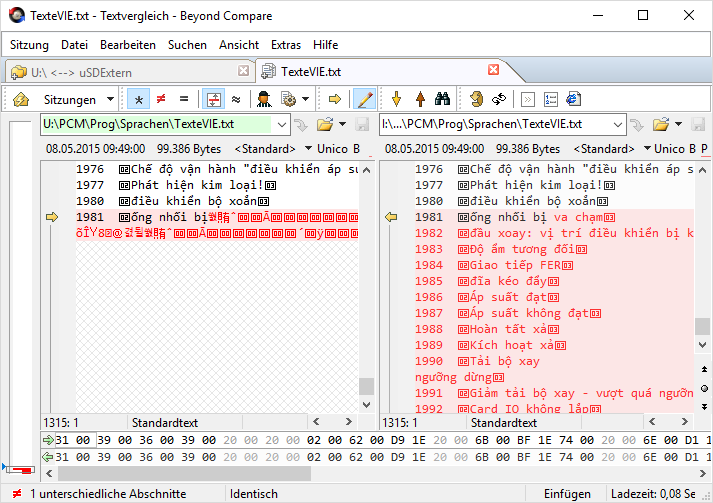The image size is (713, 503).
Task: Open the Suchen menu
Action: (187, 45)
